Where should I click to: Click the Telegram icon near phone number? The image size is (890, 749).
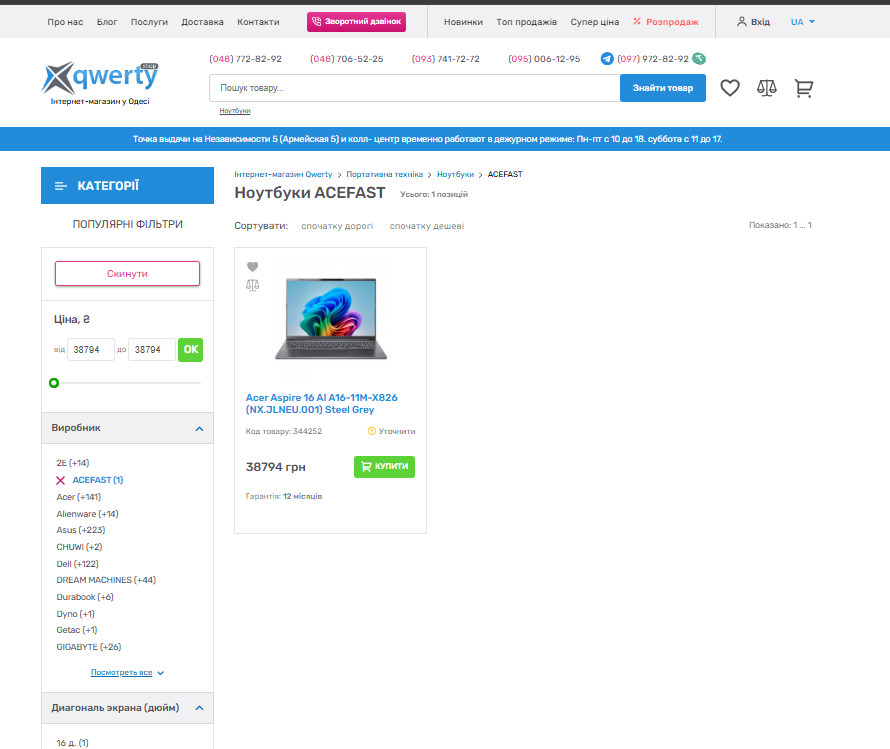[607, 59]
